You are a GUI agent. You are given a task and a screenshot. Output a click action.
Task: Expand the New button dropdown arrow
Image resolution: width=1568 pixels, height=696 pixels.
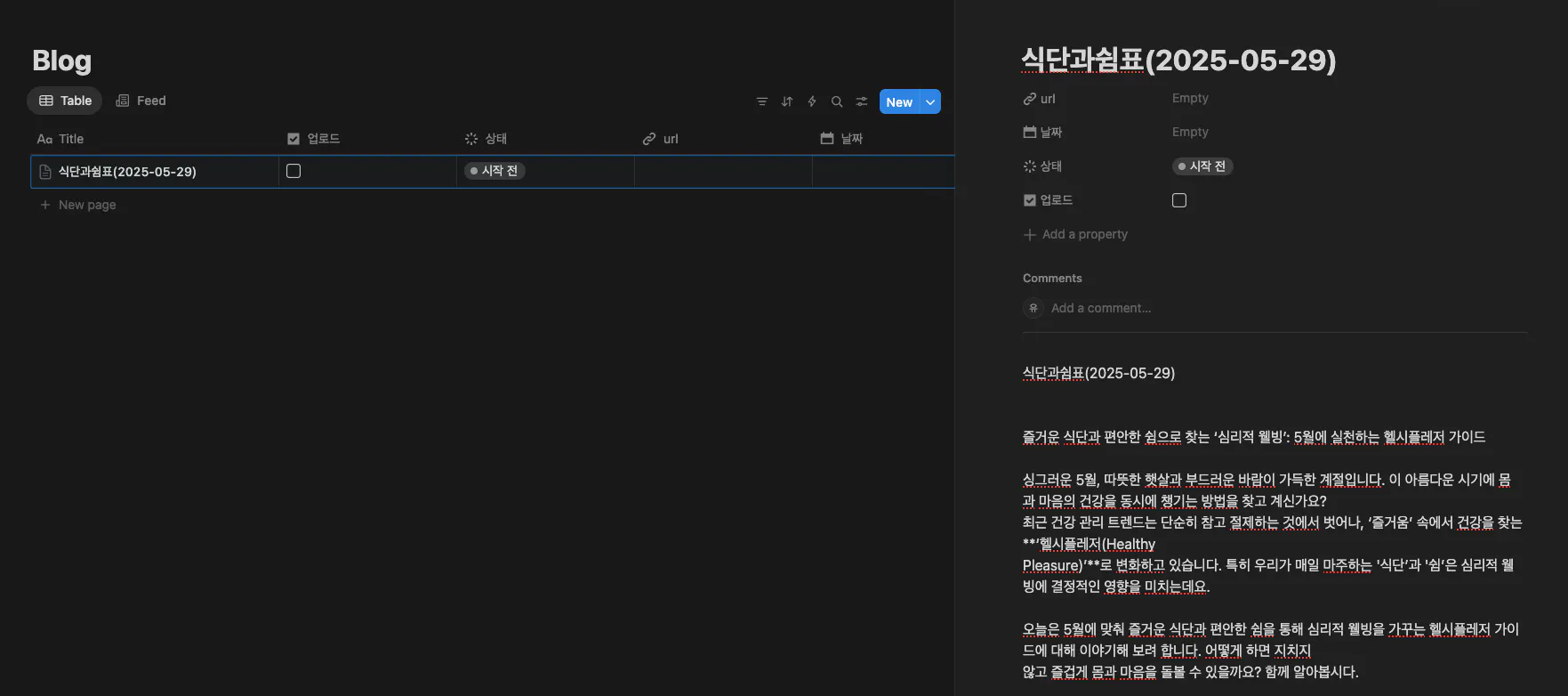tap(930, 101)
